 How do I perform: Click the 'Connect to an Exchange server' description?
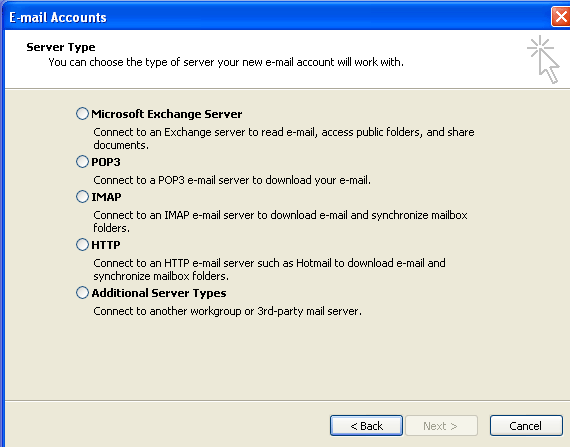(284, 138)
